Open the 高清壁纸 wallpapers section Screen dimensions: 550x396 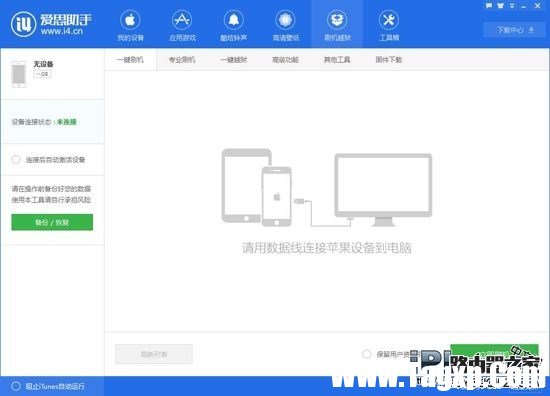point(286,26)
